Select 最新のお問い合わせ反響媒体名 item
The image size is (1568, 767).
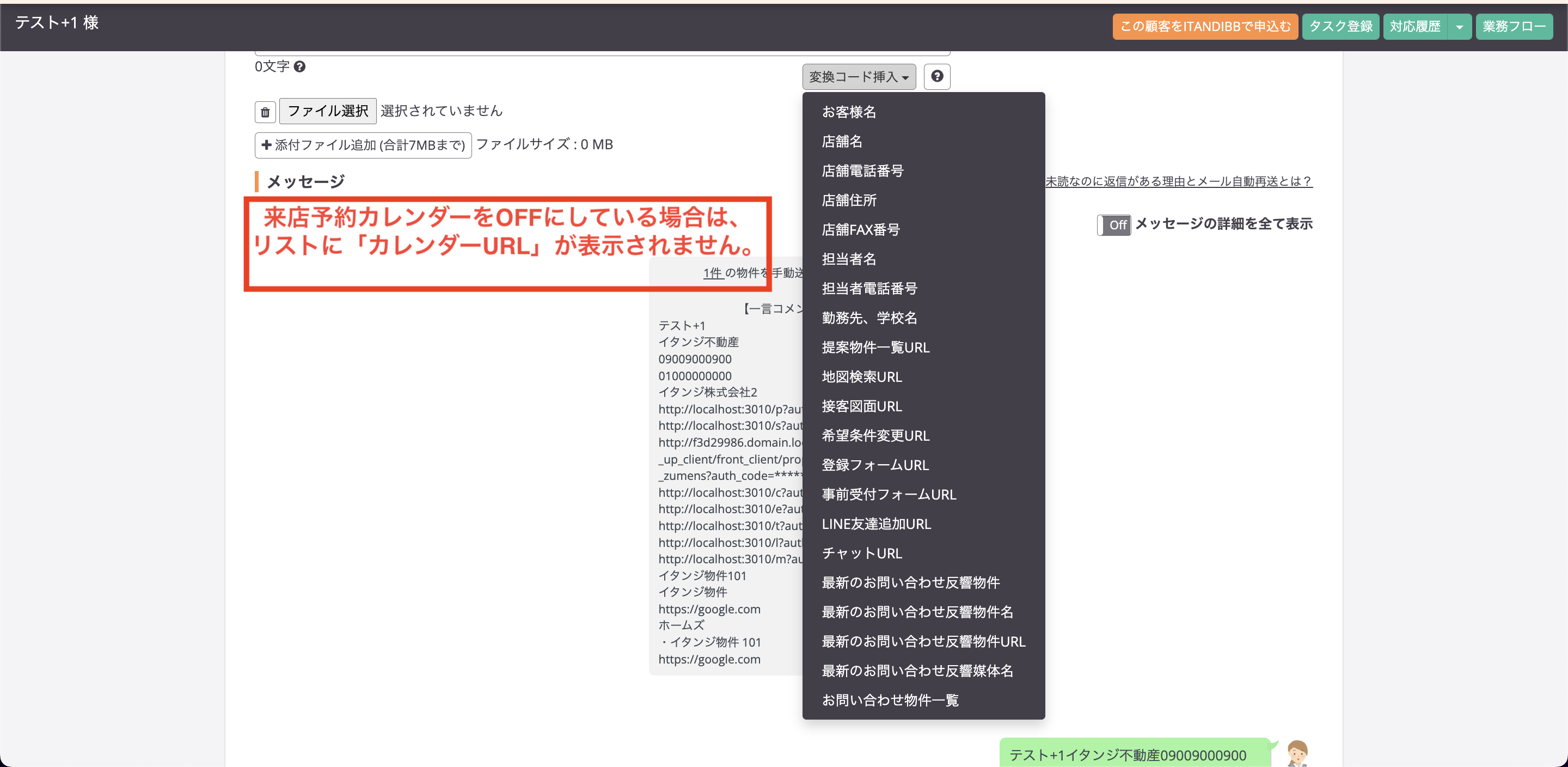tap(923, 671)
